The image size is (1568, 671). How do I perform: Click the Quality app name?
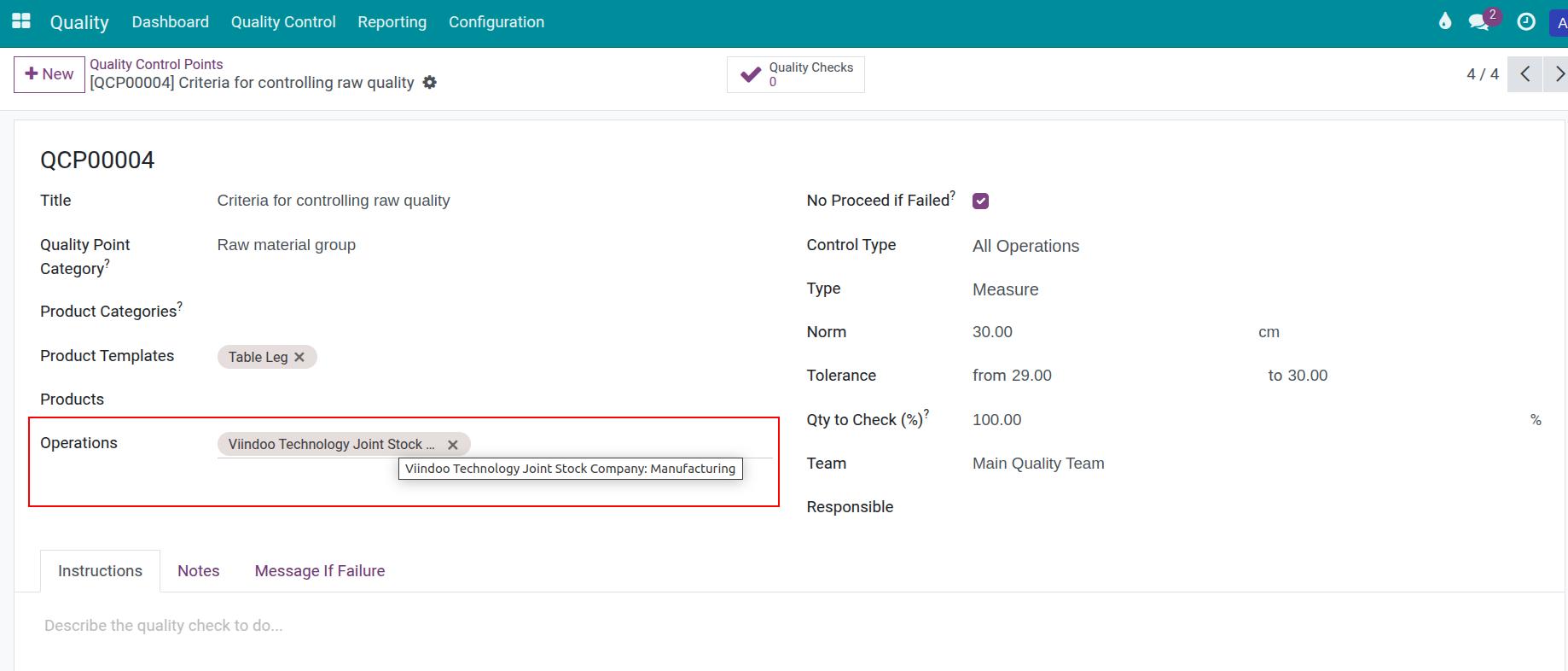pos(79,22)
